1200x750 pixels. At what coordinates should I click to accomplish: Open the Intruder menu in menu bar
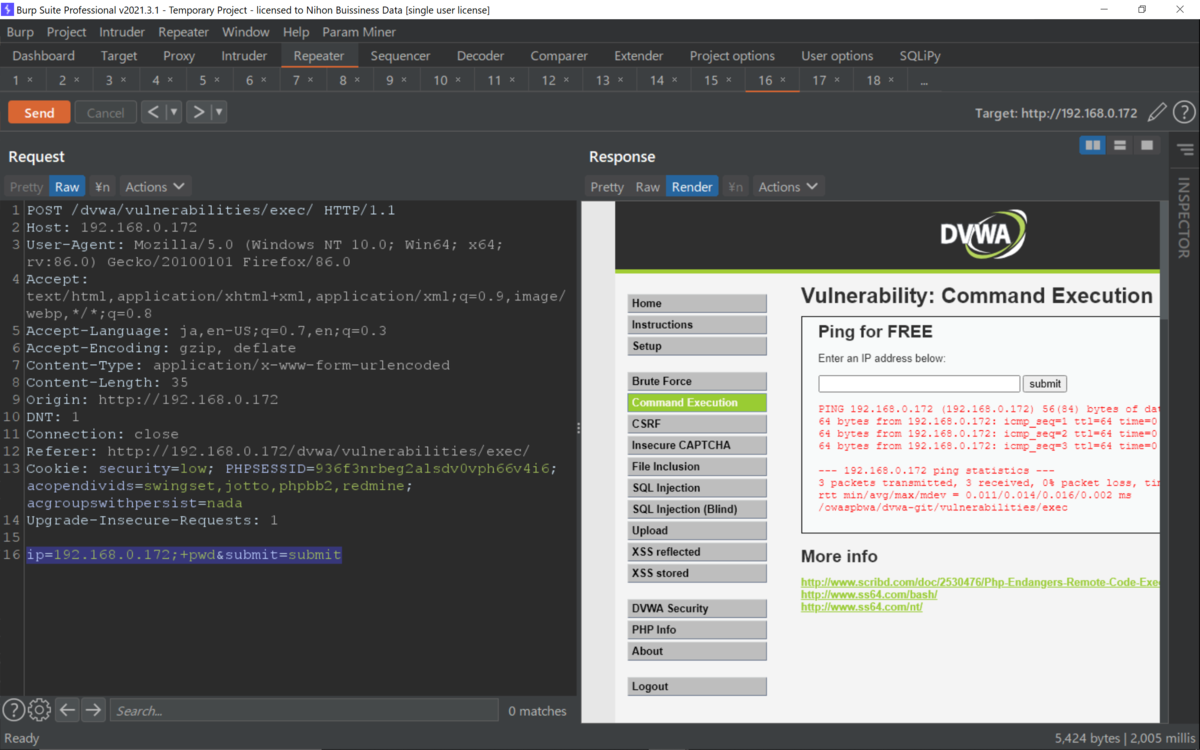pos(122,32)
